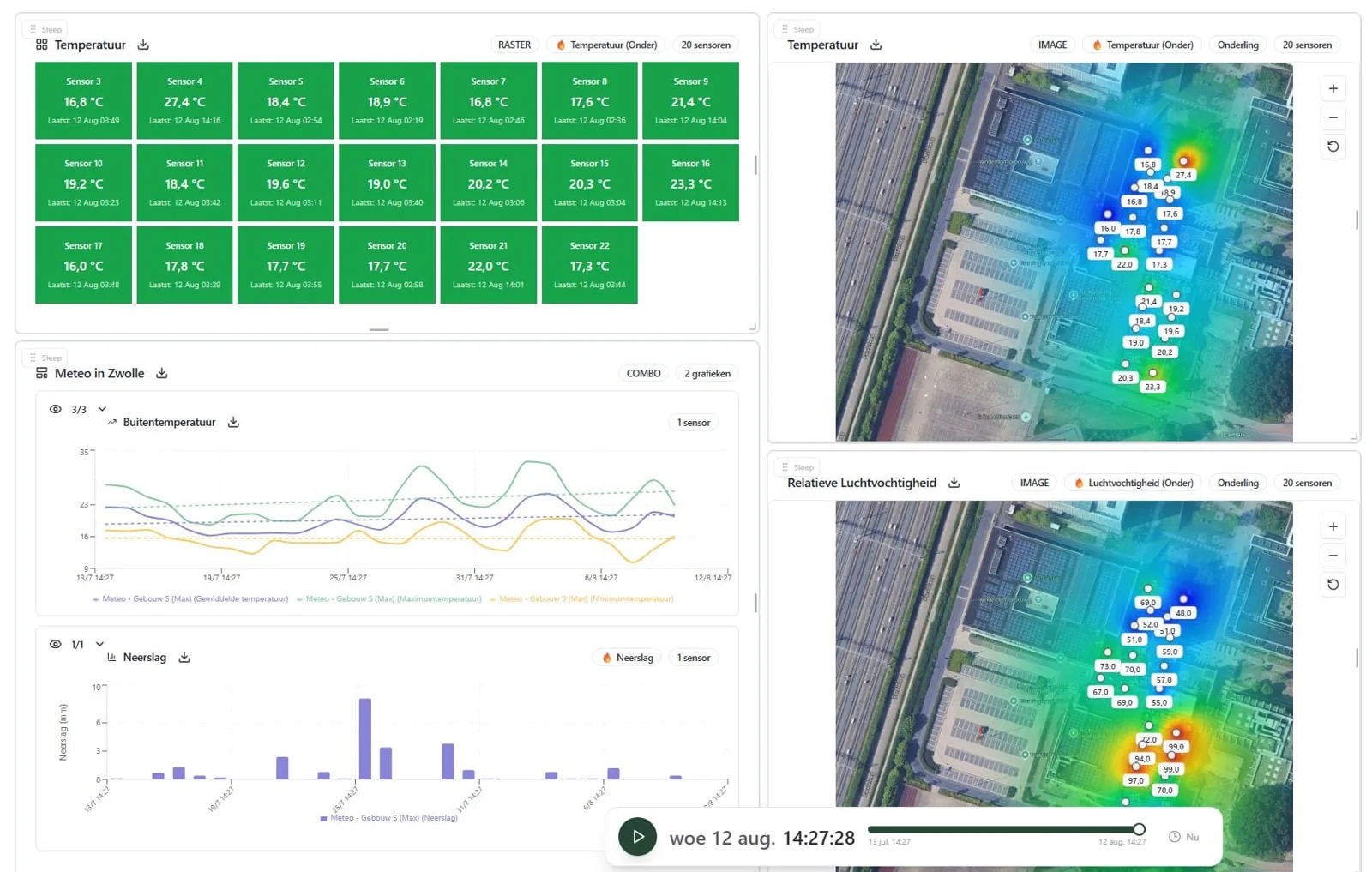Screen dimensions: 1372x872
Task: Reset the Luchtvochtigheid map view
Action: click(1333, 585)
